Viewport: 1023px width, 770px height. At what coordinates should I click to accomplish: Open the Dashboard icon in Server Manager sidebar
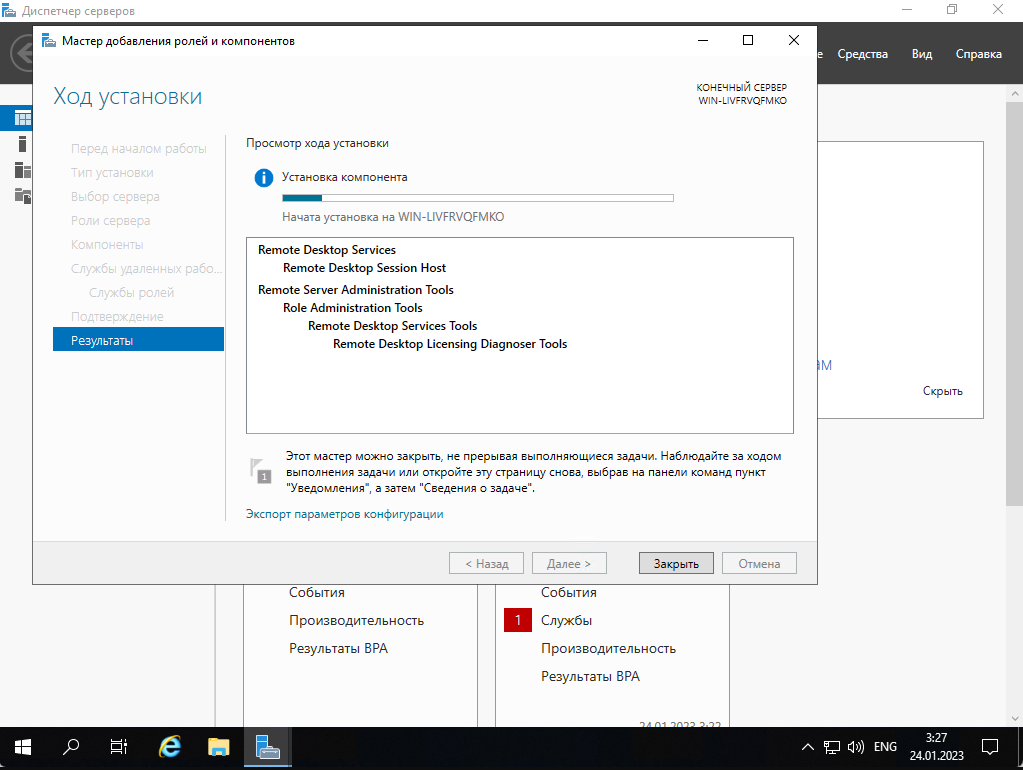[22, 118]
